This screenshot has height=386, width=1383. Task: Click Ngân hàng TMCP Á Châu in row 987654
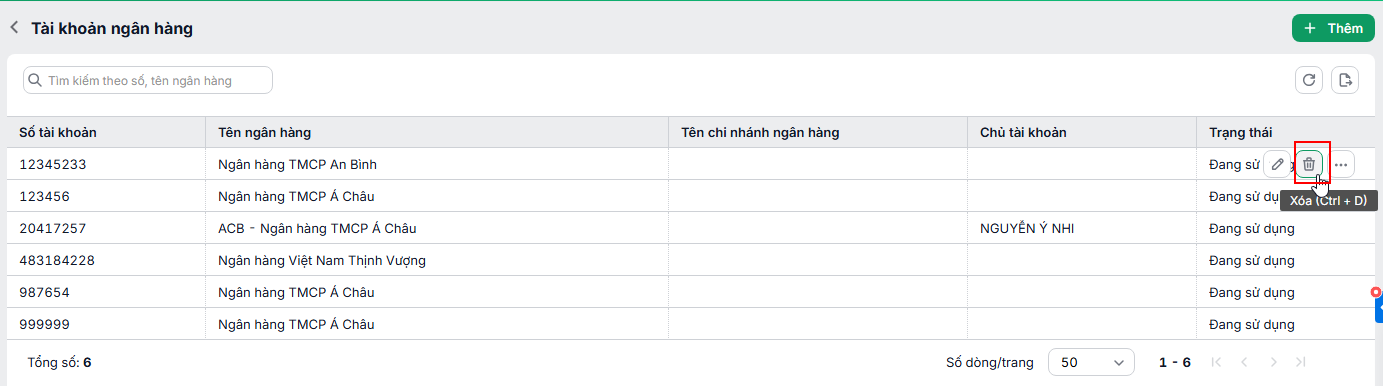pyautogui.click(x=296, y=292)
